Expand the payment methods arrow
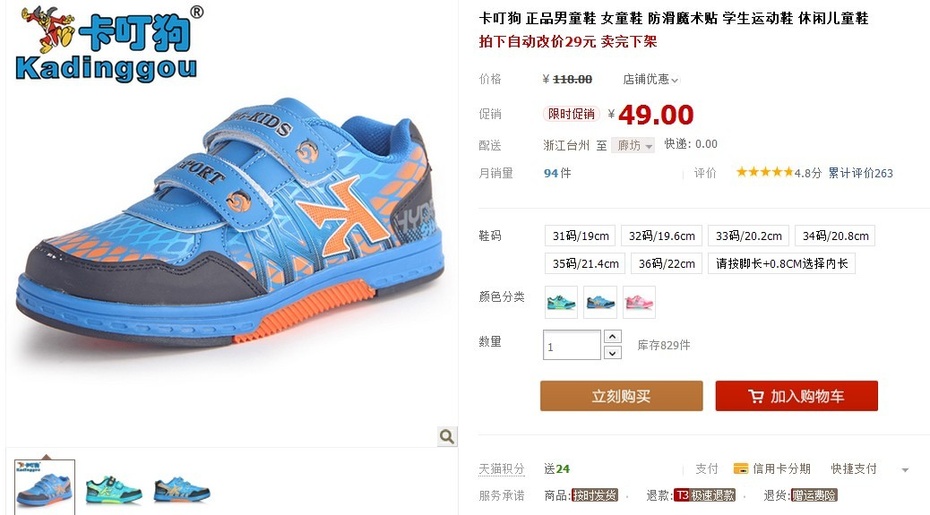The width and height of the screenshot is (930, 515). point(905,470)
